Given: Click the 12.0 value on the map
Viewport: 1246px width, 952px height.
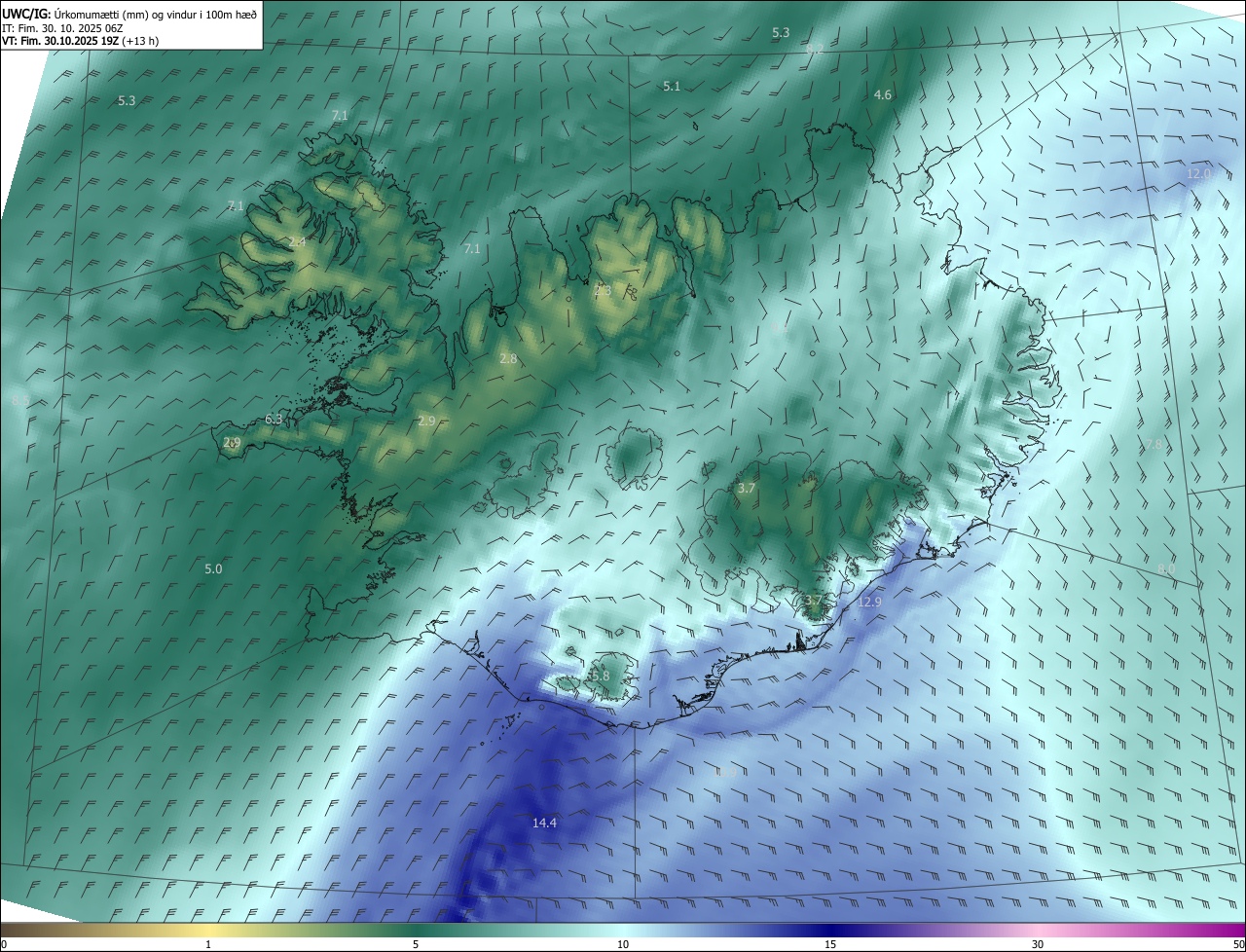Looking at the screenshot, I should pyautogui.click(x=1198, y=174).
